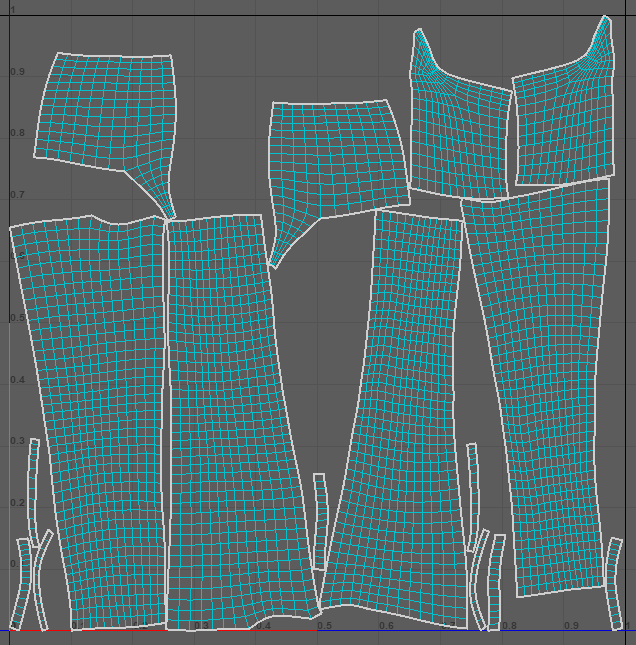
Task: Click the top-left UV shell with pointed tail
Action: point(105,110)
